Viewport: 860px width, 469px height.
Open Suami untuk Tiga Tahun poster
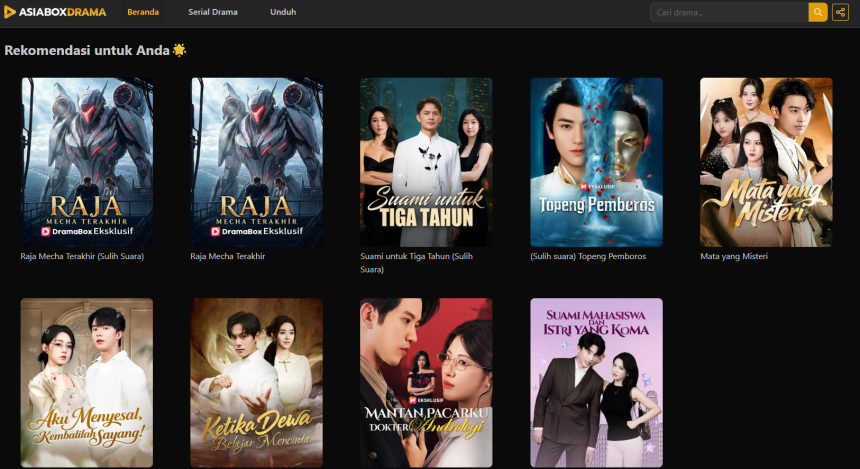[426, 162]
